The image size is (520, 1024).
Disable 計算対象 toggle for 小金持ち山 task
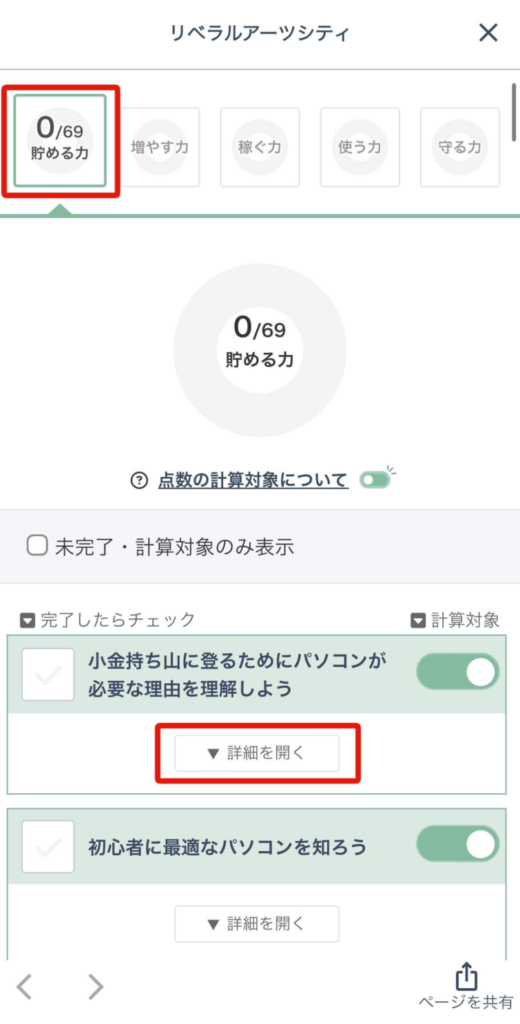click(x=458, y=672)
